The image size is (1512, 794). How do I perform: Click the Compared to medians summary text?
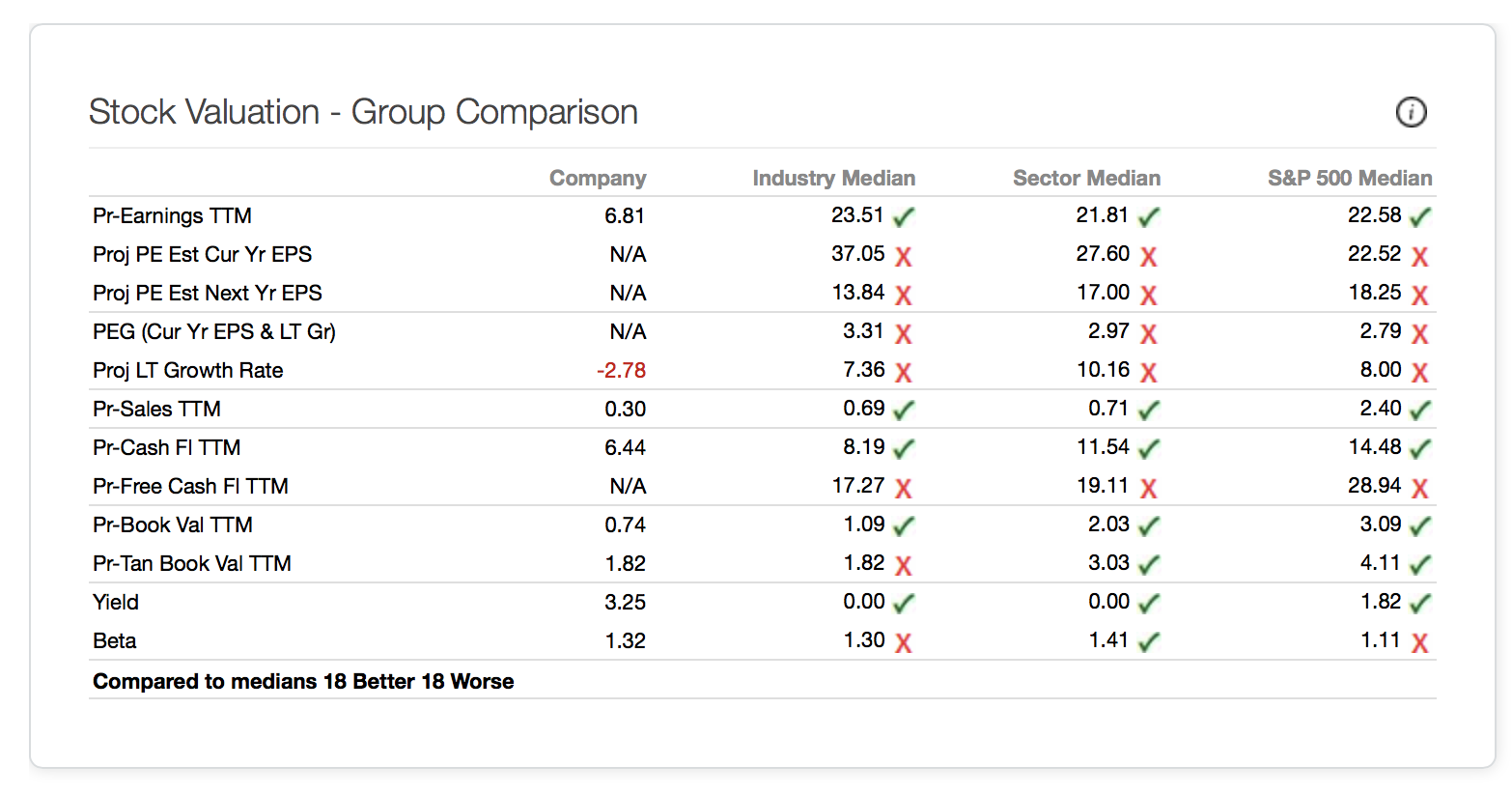coord(303,681)
